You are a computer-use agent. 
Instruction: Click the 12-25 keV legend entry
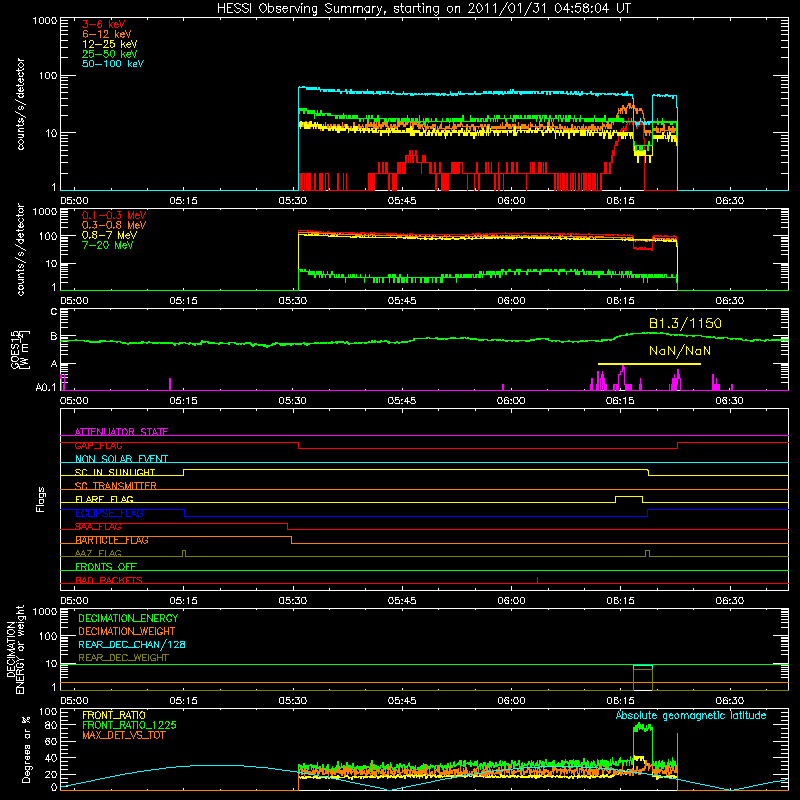pyautogui.click(x=110, y=44)
